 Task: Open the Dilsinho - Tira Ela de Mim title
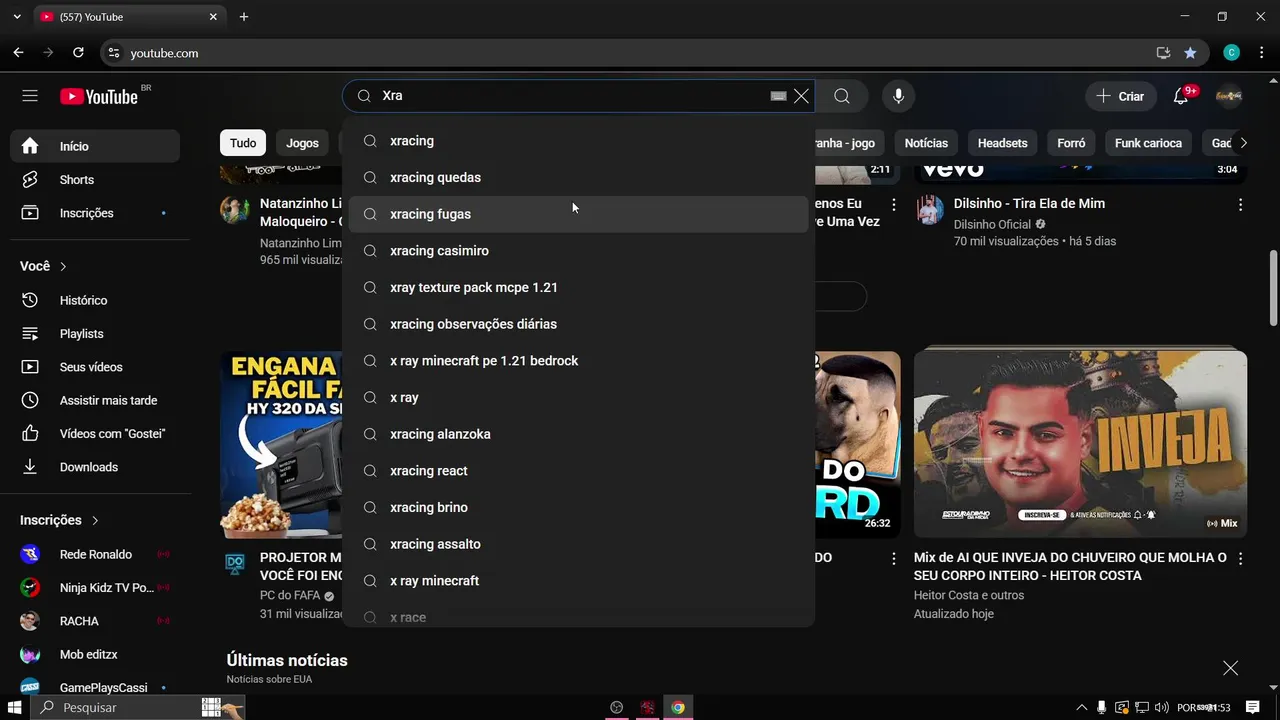(1029, 203)
